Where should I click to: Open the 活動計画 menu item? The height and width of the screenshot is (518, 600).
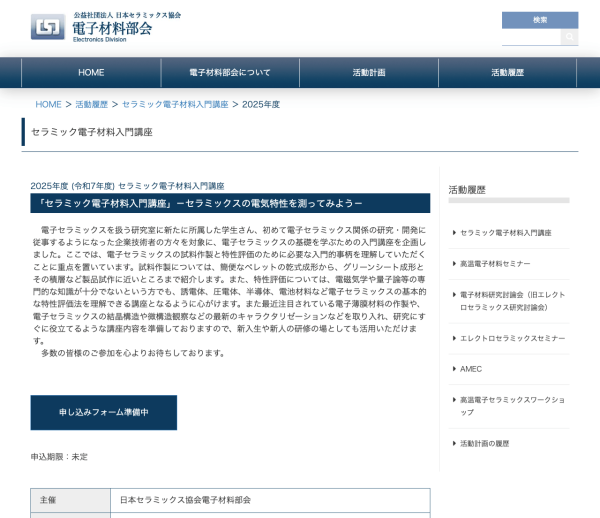coord(369,73)
